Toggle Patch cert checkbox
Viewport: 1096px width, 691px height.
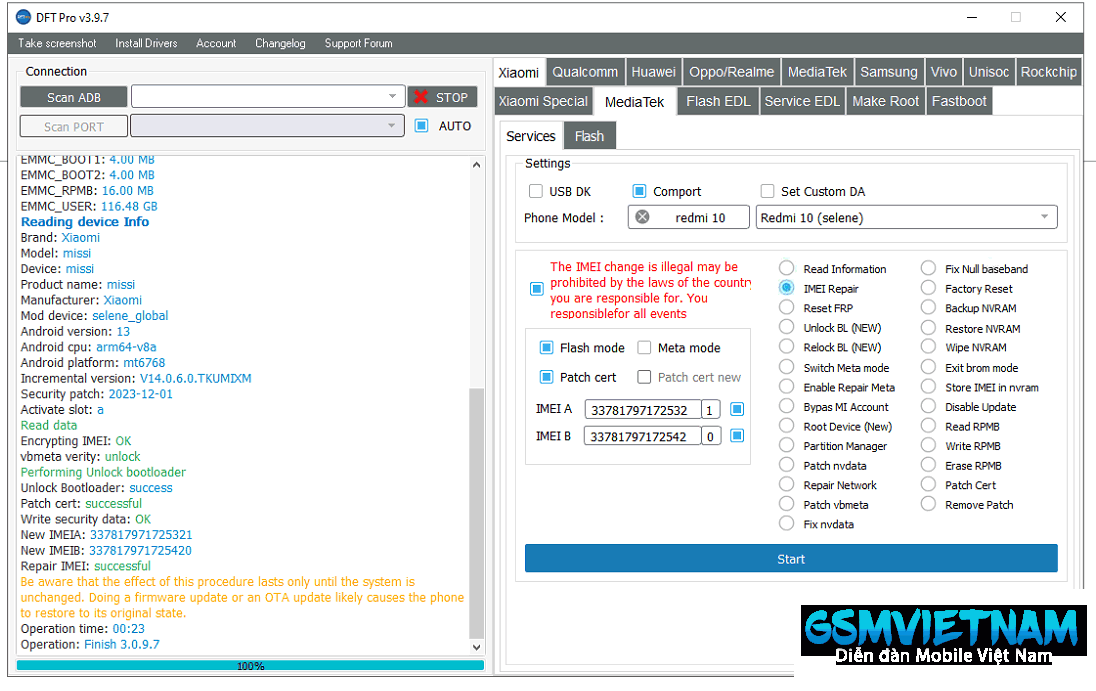(x=547, y=377)
